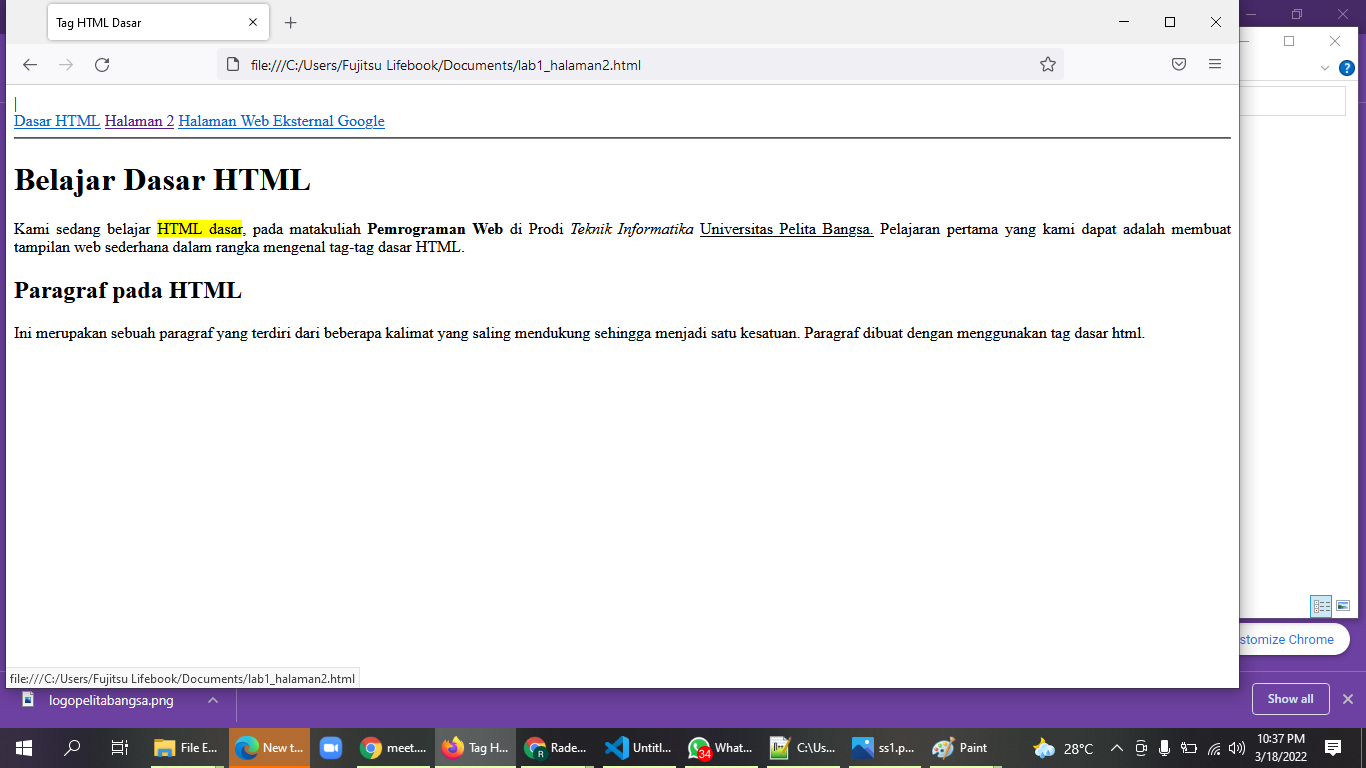Open Windows taskbar search
Screen dimensions: 1366x768
pyautogui.click(x=72, y=747)
